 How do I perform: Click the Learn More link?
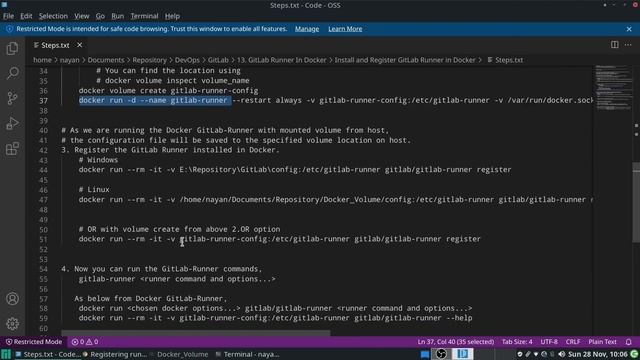(345, 29)
